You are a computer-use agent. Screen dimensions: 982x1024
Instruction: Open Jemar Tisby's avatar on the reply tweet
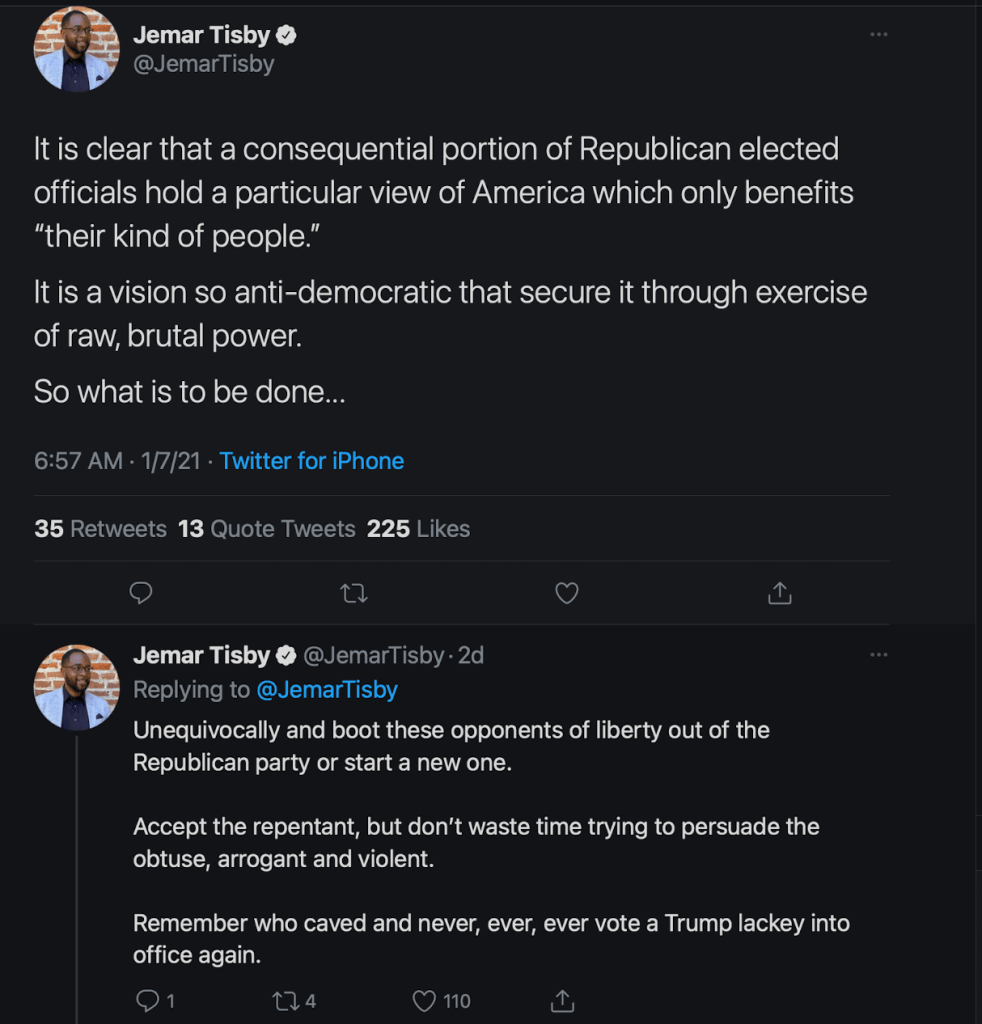77,686
